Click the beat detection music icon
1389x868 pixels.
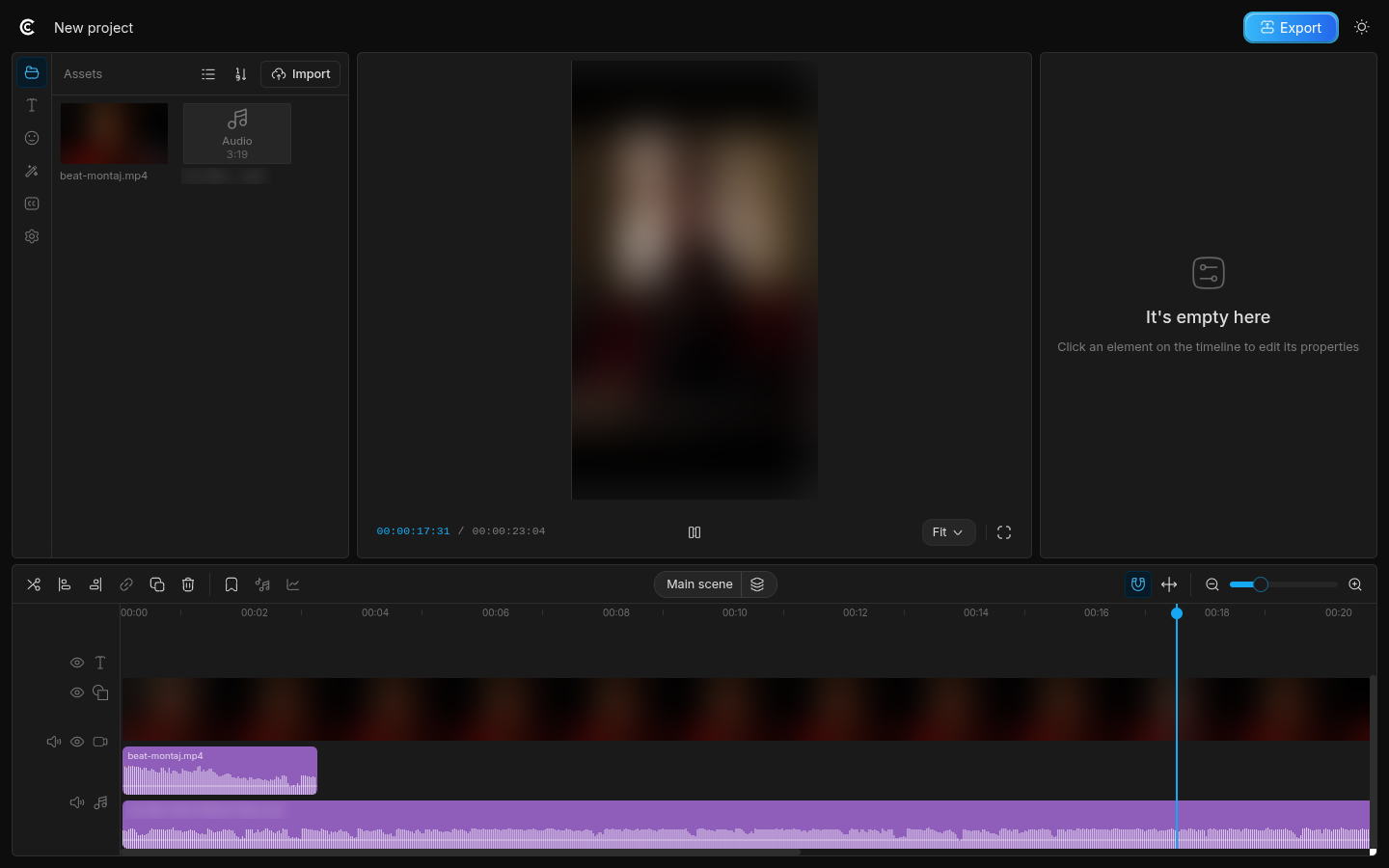coord(262,584)
